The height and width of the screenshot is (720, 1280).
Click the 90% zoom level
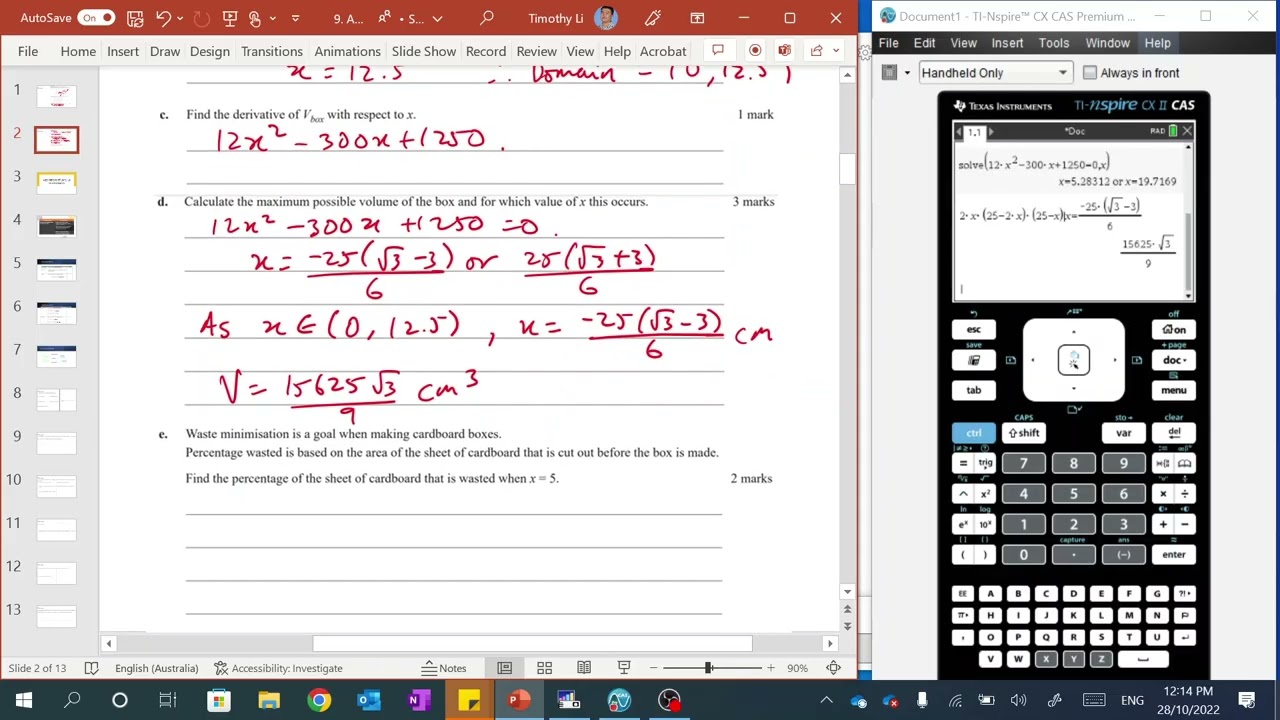797,668
